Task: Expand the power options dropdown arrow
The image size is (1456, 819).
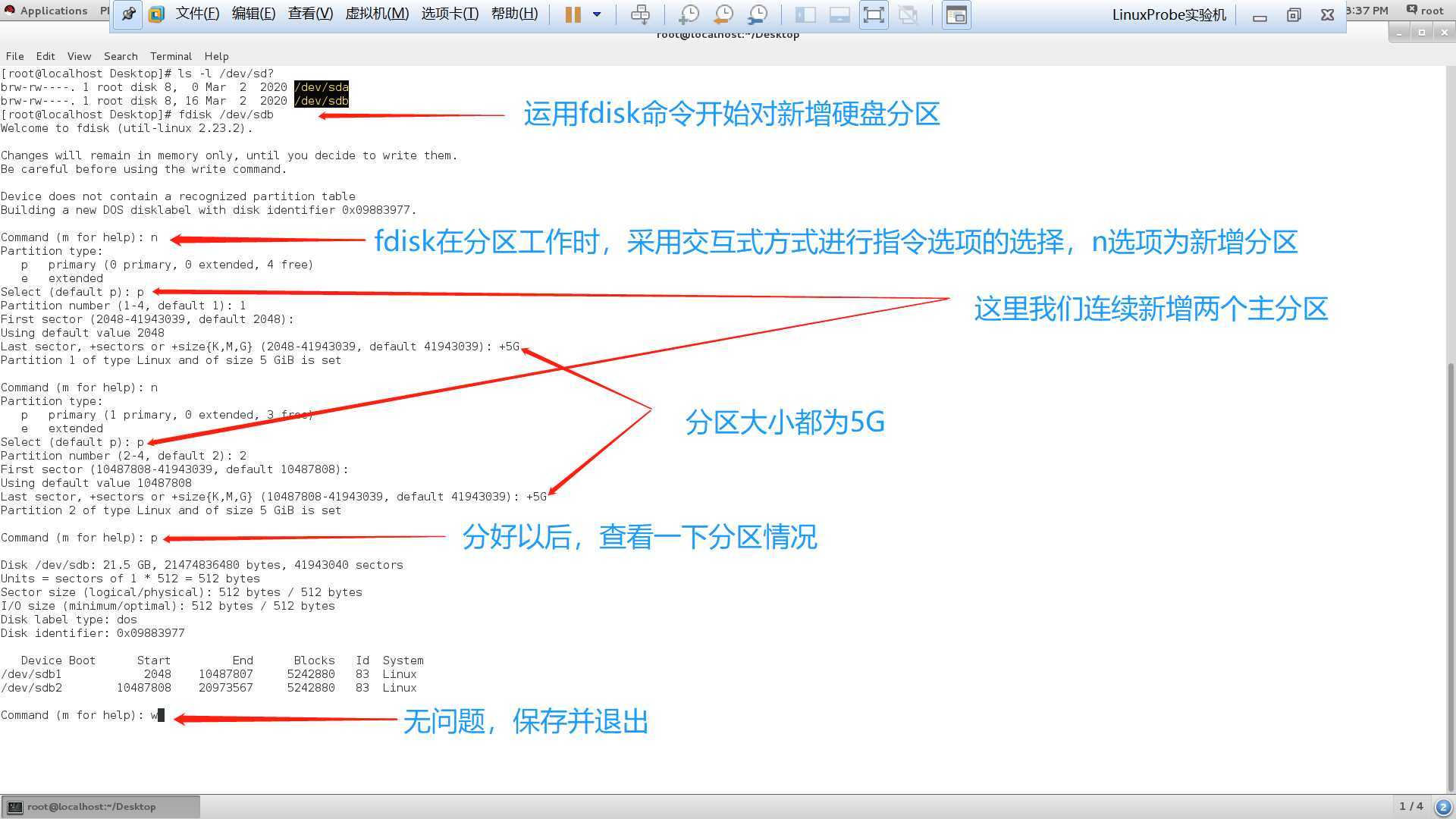Action: [x=597, y=14]
